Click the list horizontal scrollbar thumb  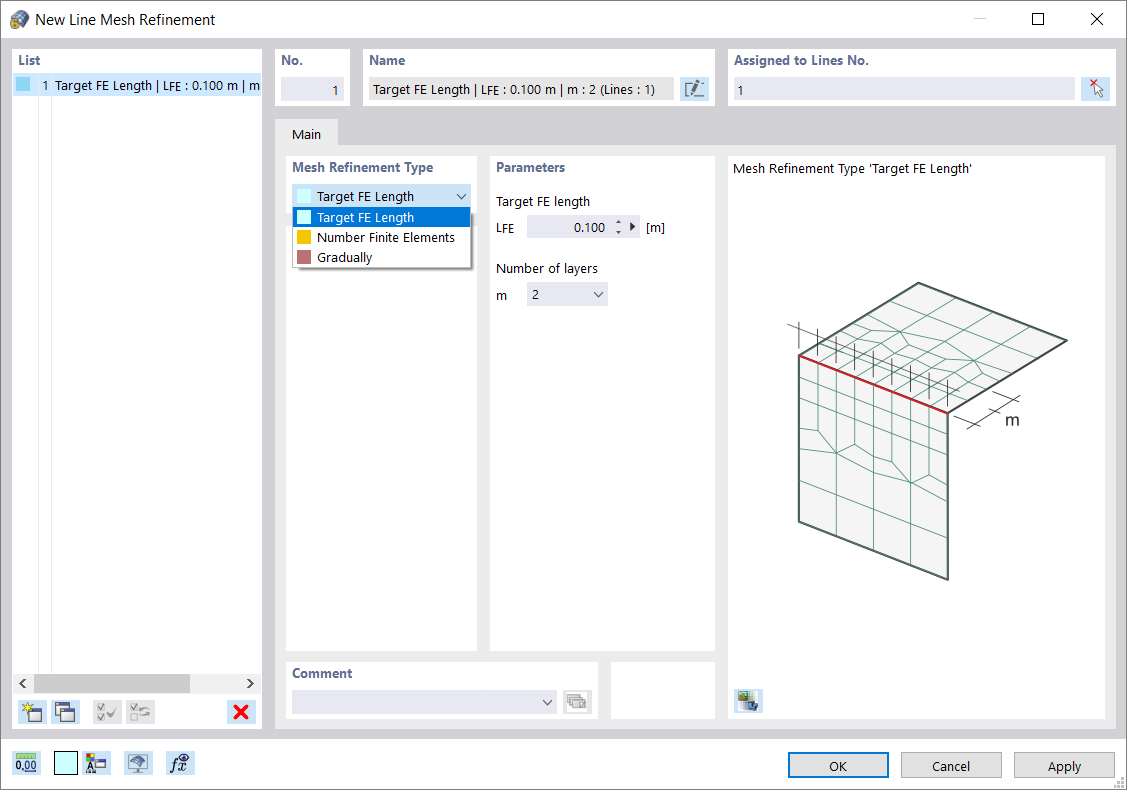[x=111, y=683]
